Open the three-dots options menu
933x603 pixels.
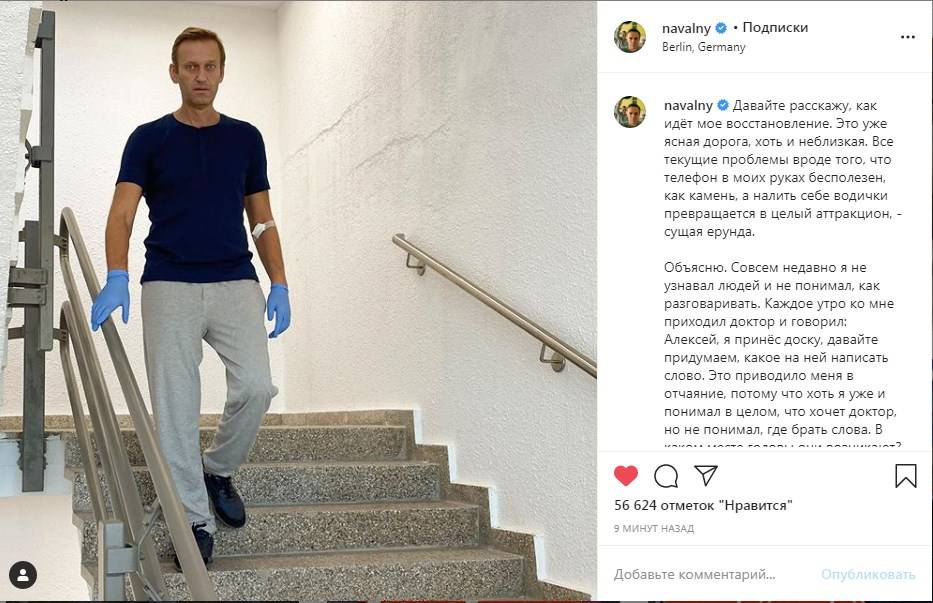[907, 37]
